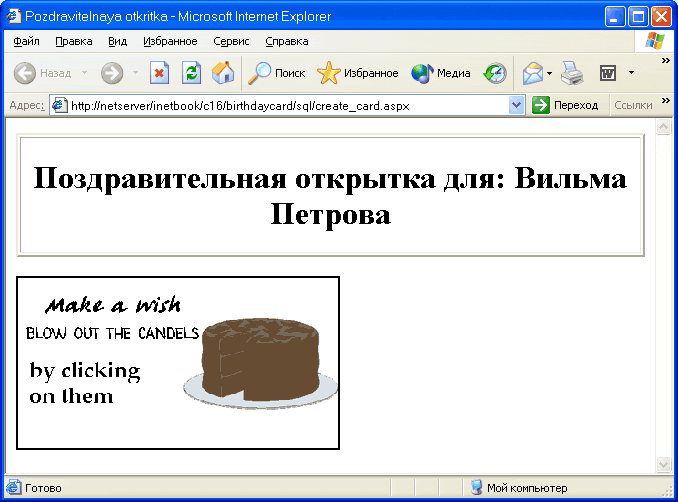
Task: Click the address bar URL field
Action: pyautogui.click(x=289, y=106)
